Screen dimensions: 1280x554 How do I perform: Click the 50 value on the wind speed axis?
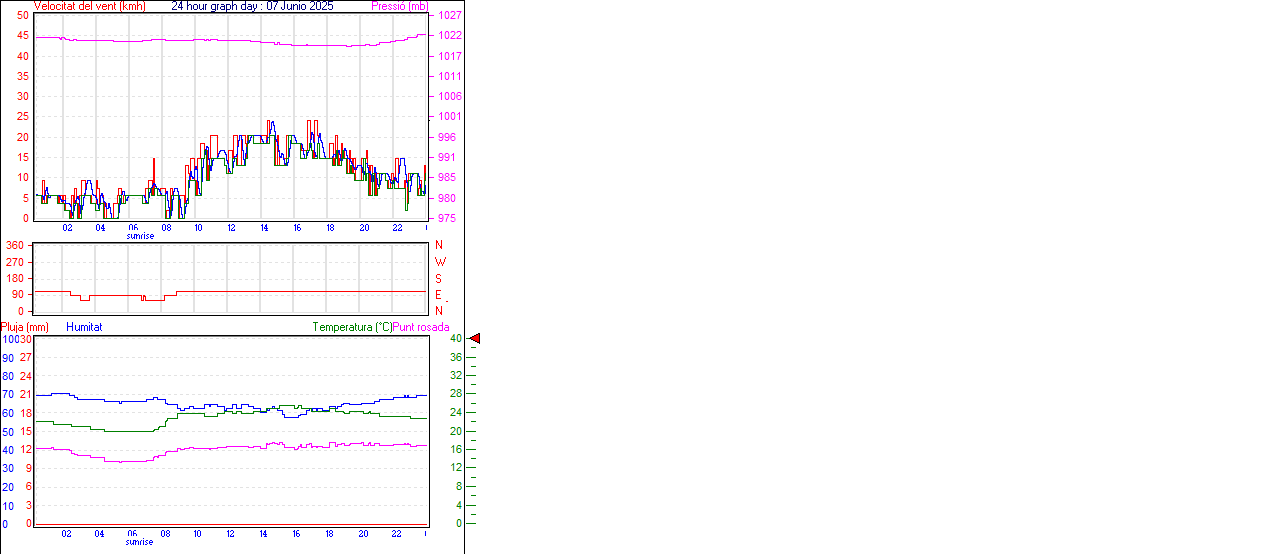(22, 16)
